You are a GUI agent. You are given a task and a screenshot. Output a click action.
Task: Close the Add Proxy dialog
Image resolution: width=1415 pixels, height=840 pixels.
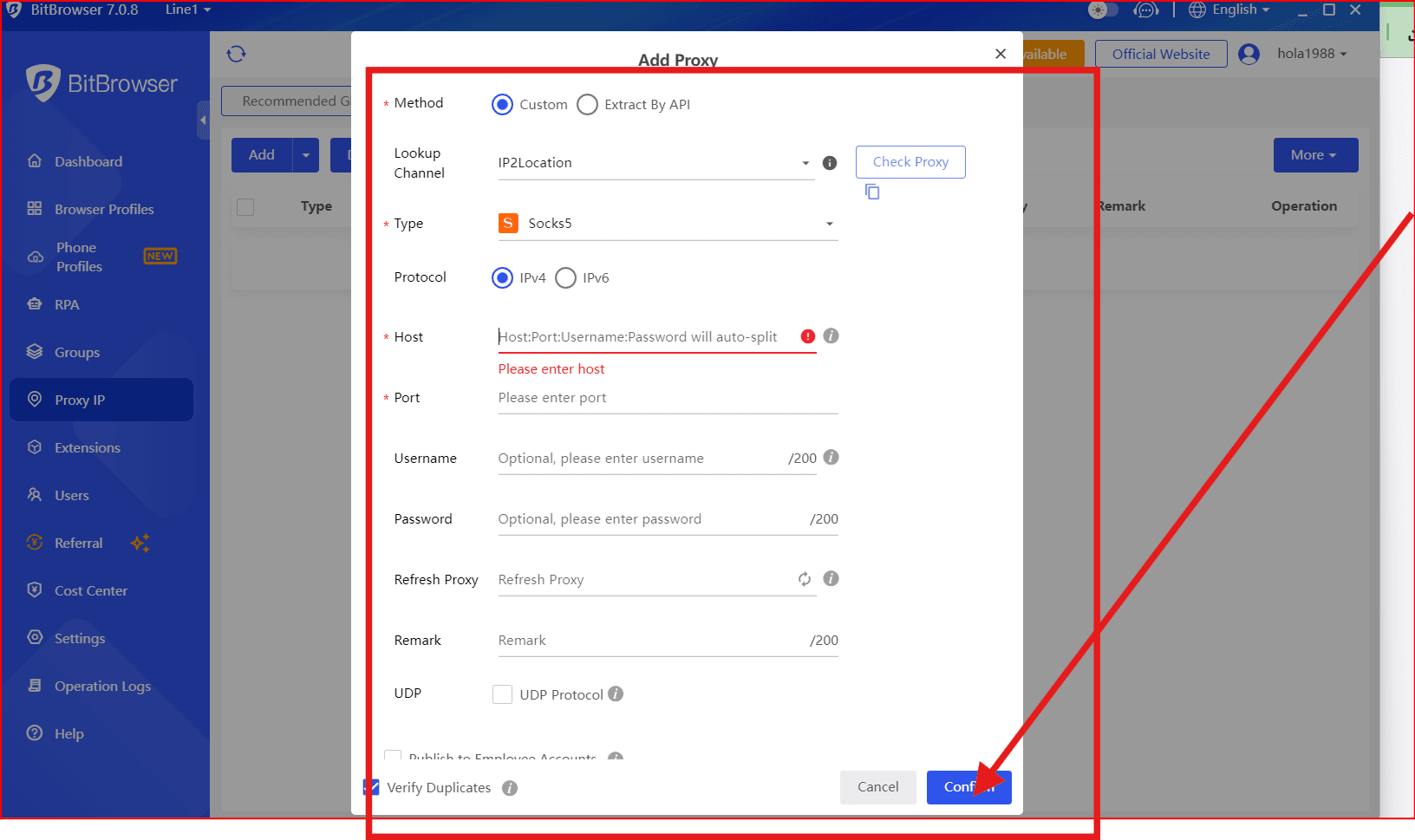tap(1001, 54)
